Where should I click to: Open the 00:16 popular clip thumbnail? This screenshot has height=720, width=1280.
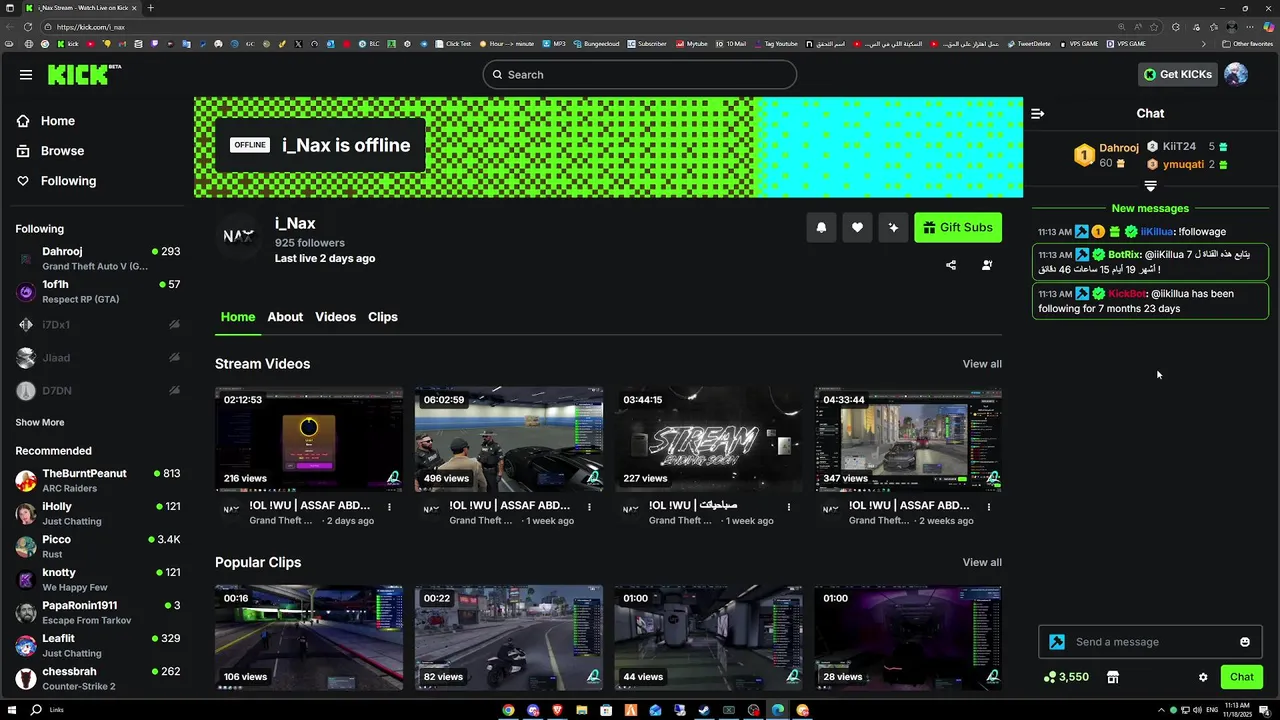point(309,638)
